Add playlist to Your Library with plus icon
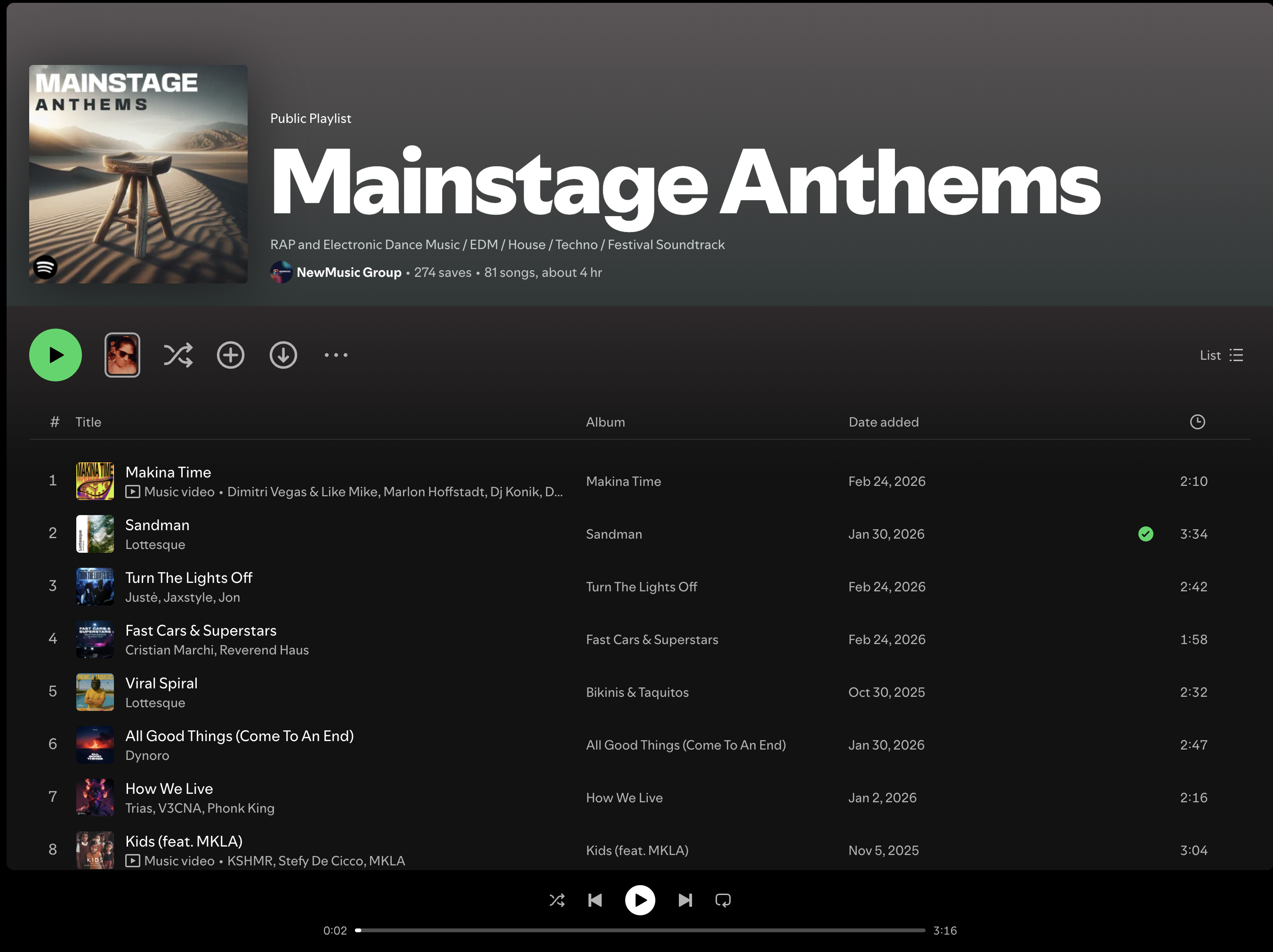Viewport: 1273px width, 952px height. (230, 355)
